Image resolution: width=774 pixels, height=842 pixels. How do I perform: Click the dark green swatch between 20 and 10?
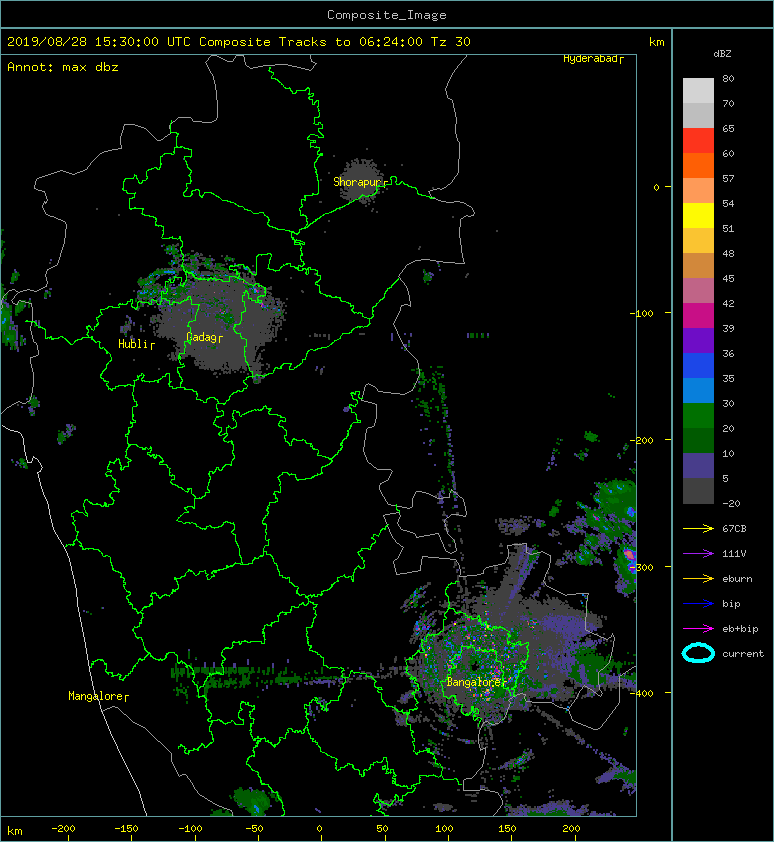[x=698, y=440]
